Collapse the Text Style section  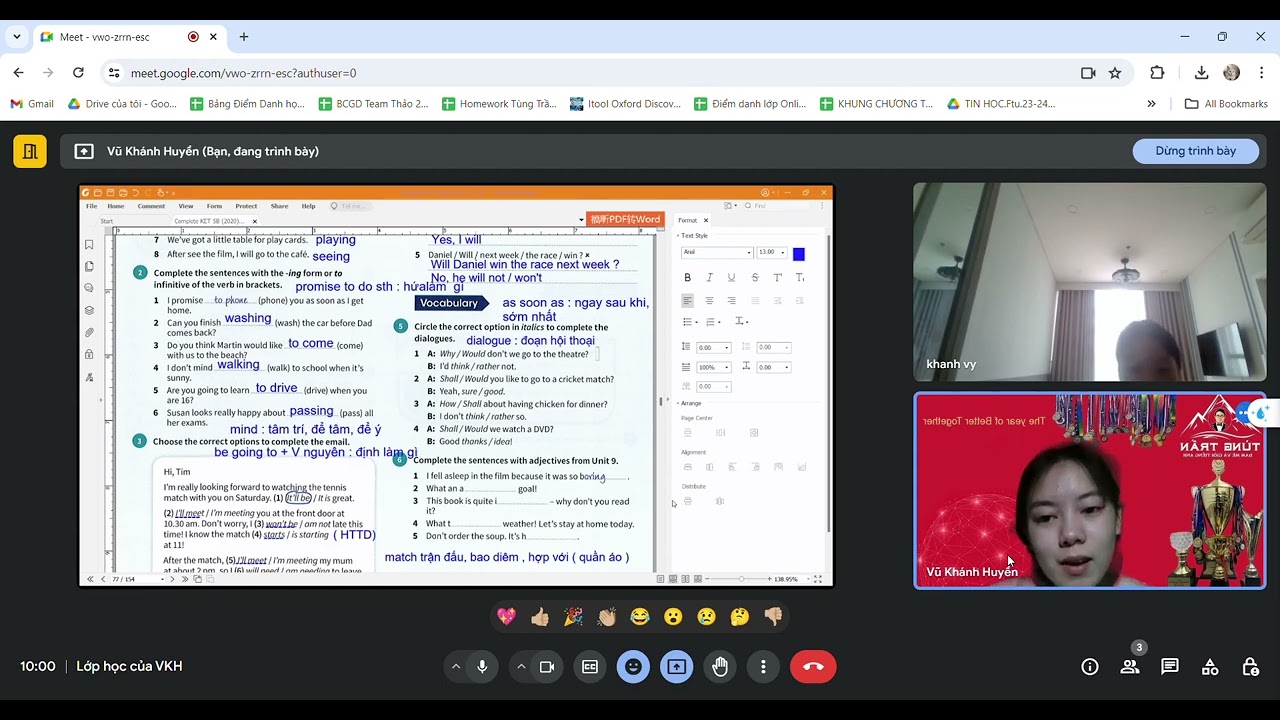[678, 236]
